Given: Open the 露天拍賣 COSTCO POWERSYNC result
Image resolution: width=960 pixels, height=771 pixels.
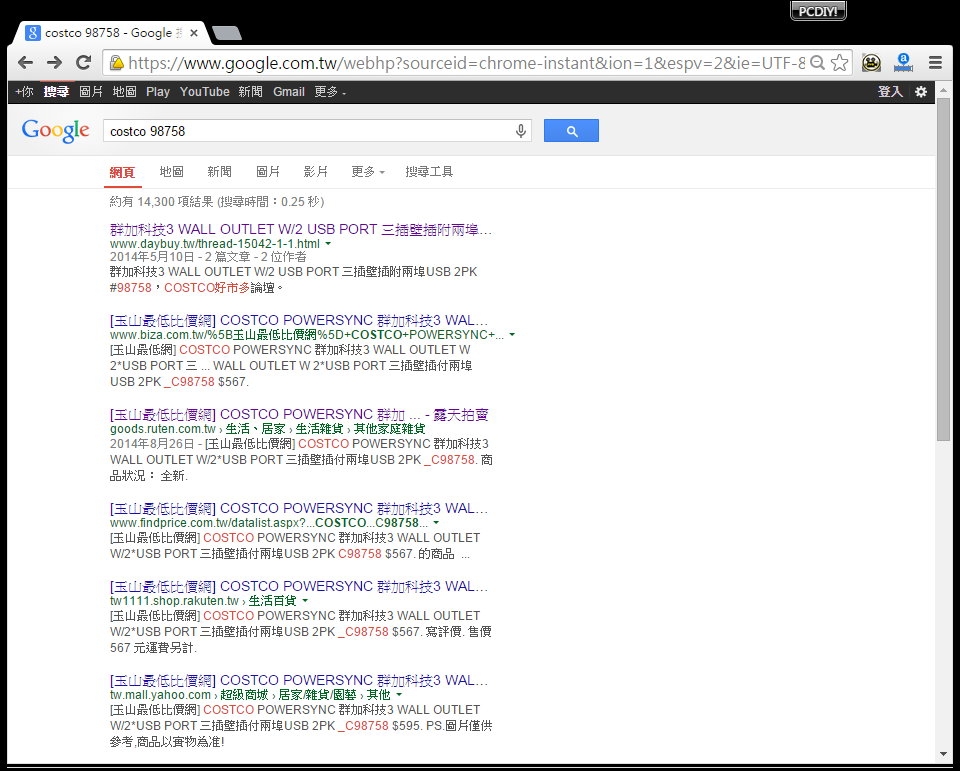Looking at the screenshot, I should (299, 415).
